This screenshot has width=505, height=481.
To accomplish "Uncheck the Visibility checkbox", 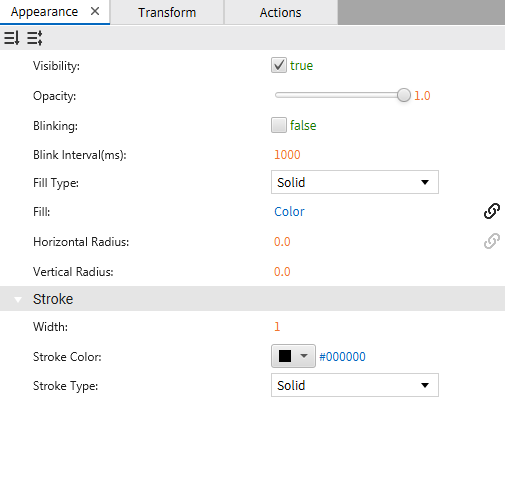I will click(x=279, y=65).
